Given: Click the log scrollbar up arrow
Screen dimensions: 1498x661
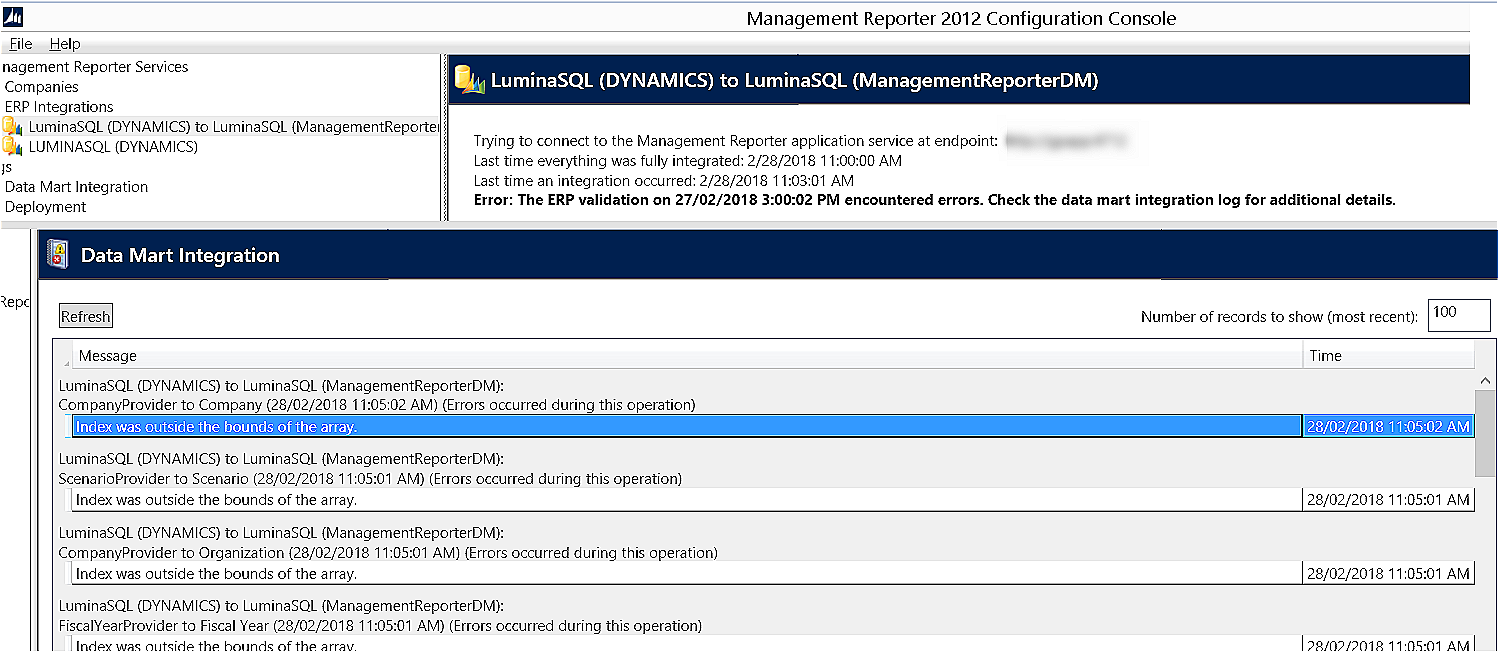Looking at the screenshot, I should (1485, 381).
